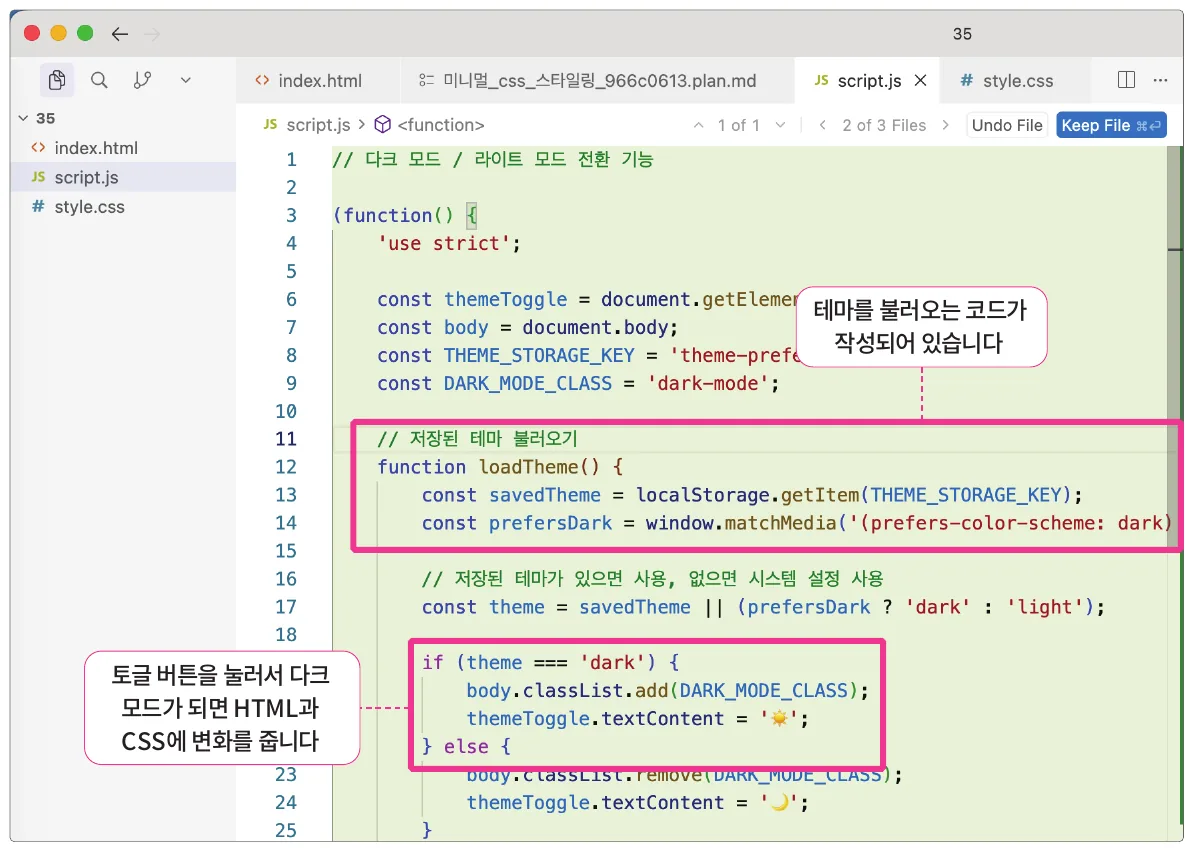The height and width of the screenshot is (852, 1192).
Task: Close the script.js tab
Action: pyautogui.click(x=920, y=80)
